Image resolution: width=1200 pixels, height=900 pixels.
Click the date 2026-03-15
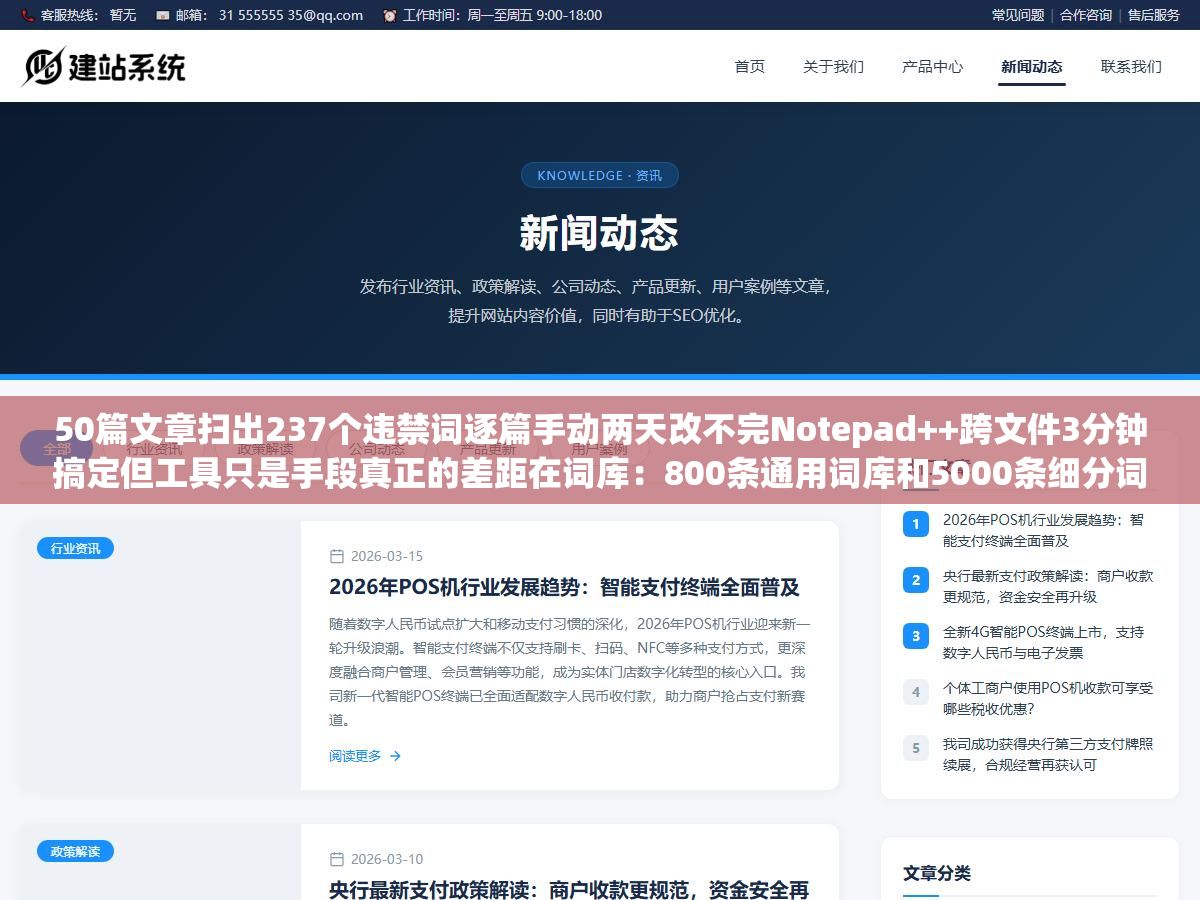pyautogui.click(x=387, y=556)
